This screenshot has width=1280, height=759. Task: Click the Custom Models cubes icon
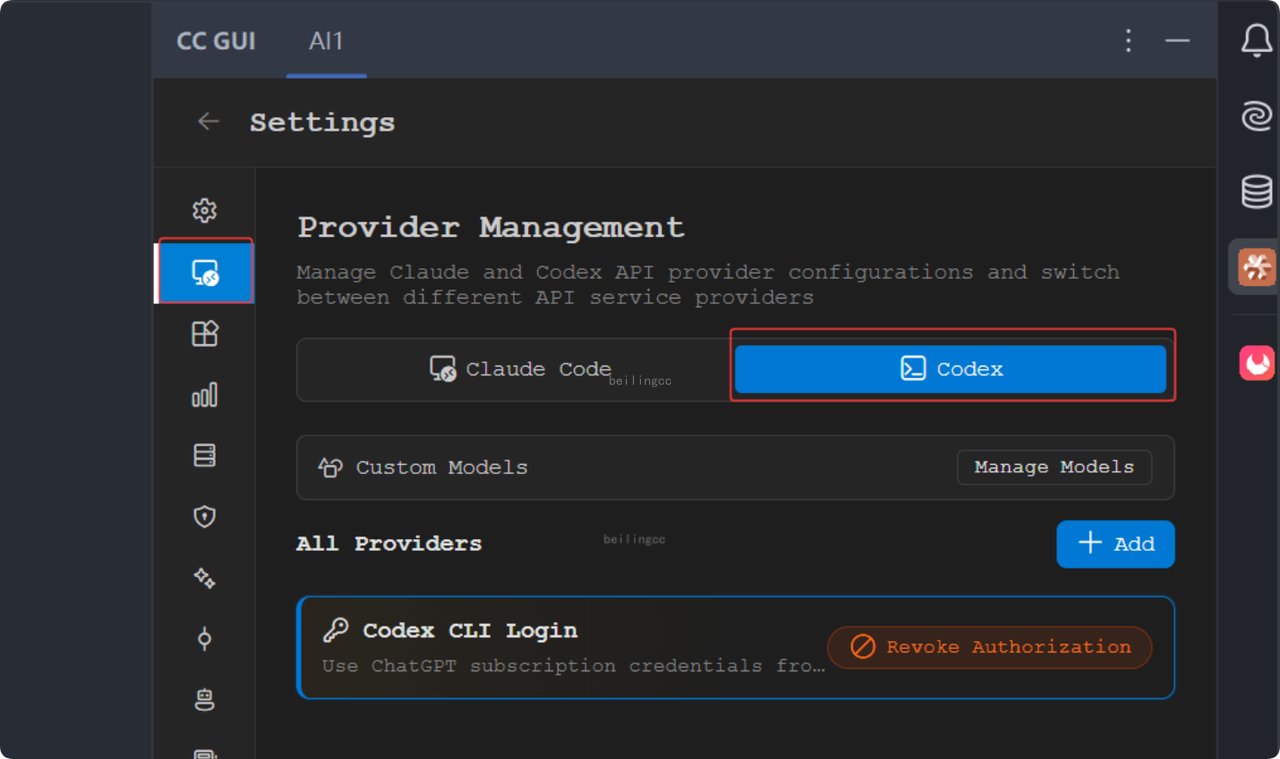coord(330,467)
